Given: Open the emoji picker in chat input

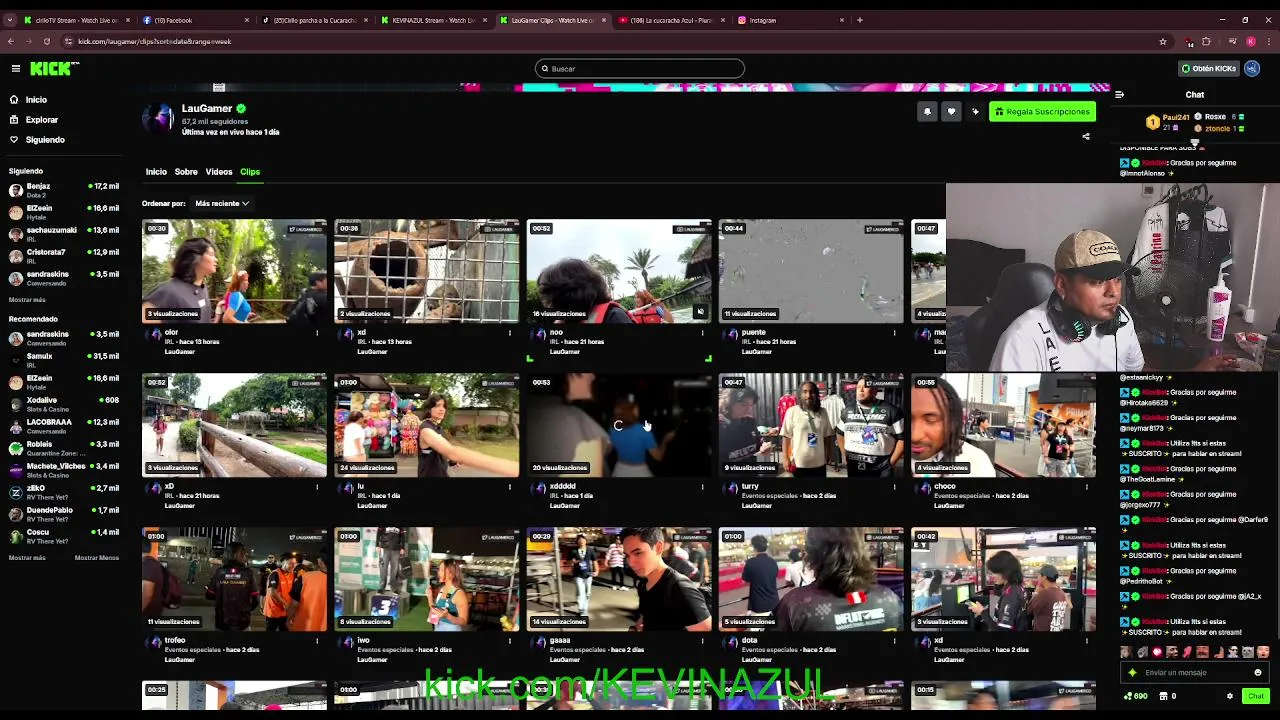Looking at the screenshot, I should [x=1258, y=673].
